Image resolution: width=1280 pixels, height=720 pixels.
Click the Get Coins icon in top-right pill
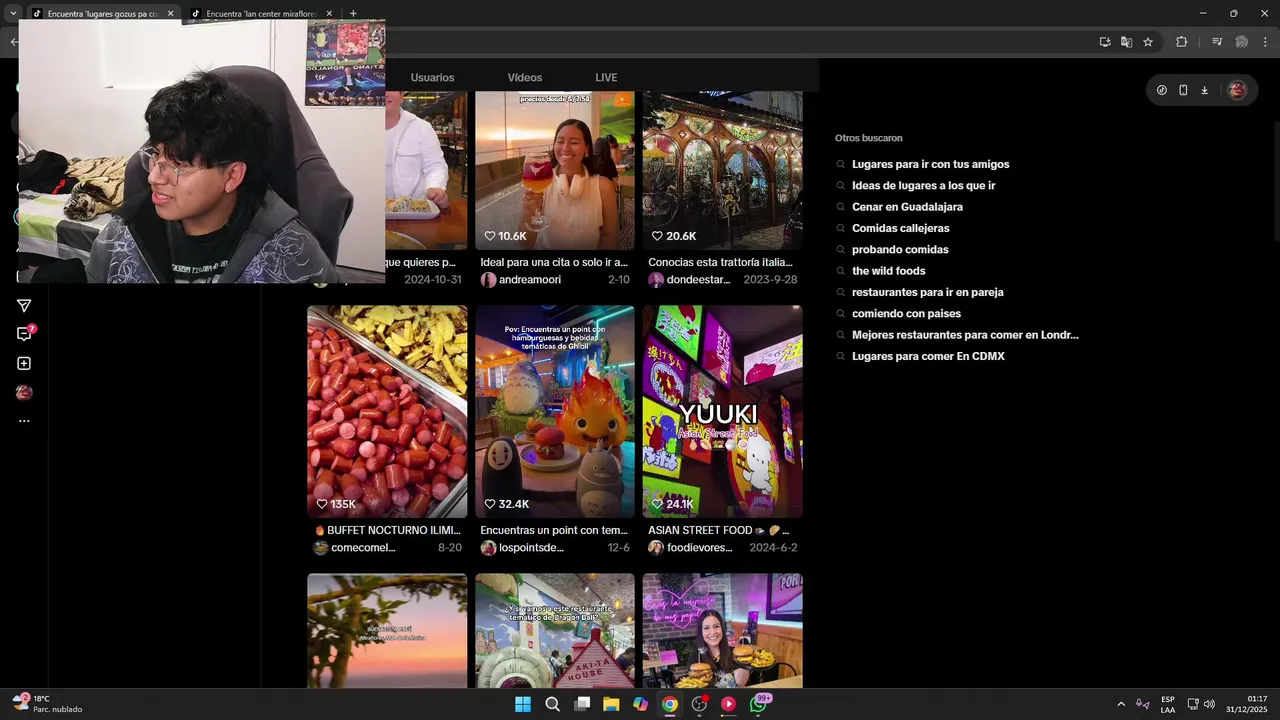click(1162, 90)
